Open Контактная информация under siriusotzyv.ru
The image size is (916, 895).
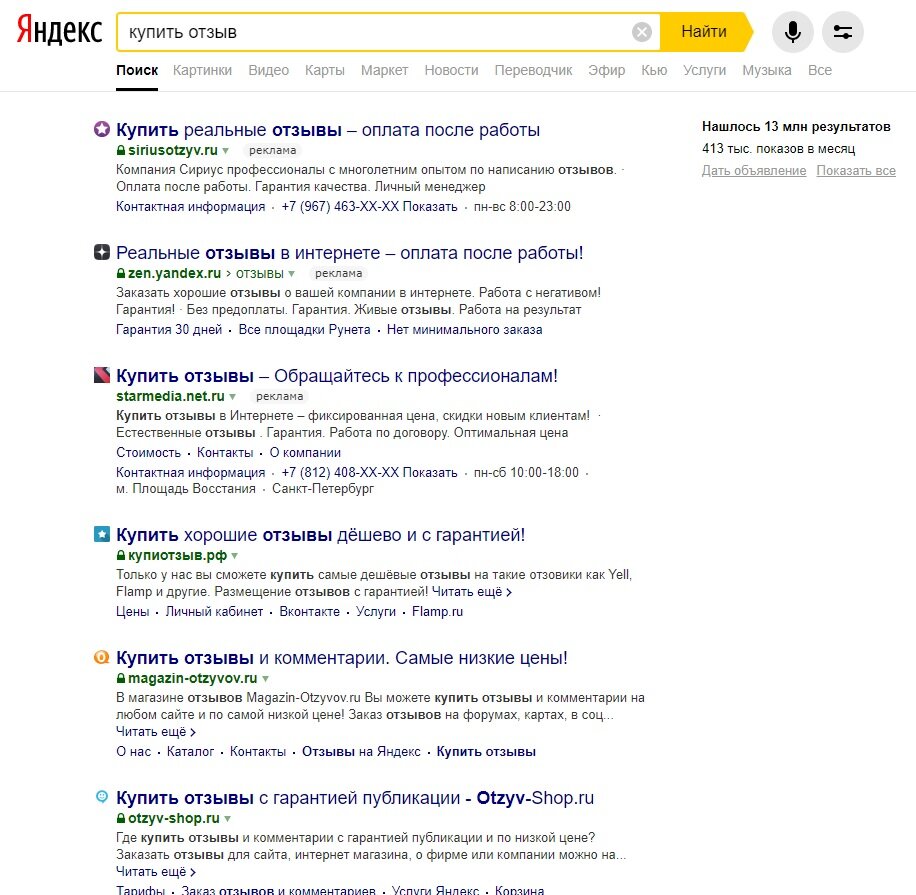190,207
